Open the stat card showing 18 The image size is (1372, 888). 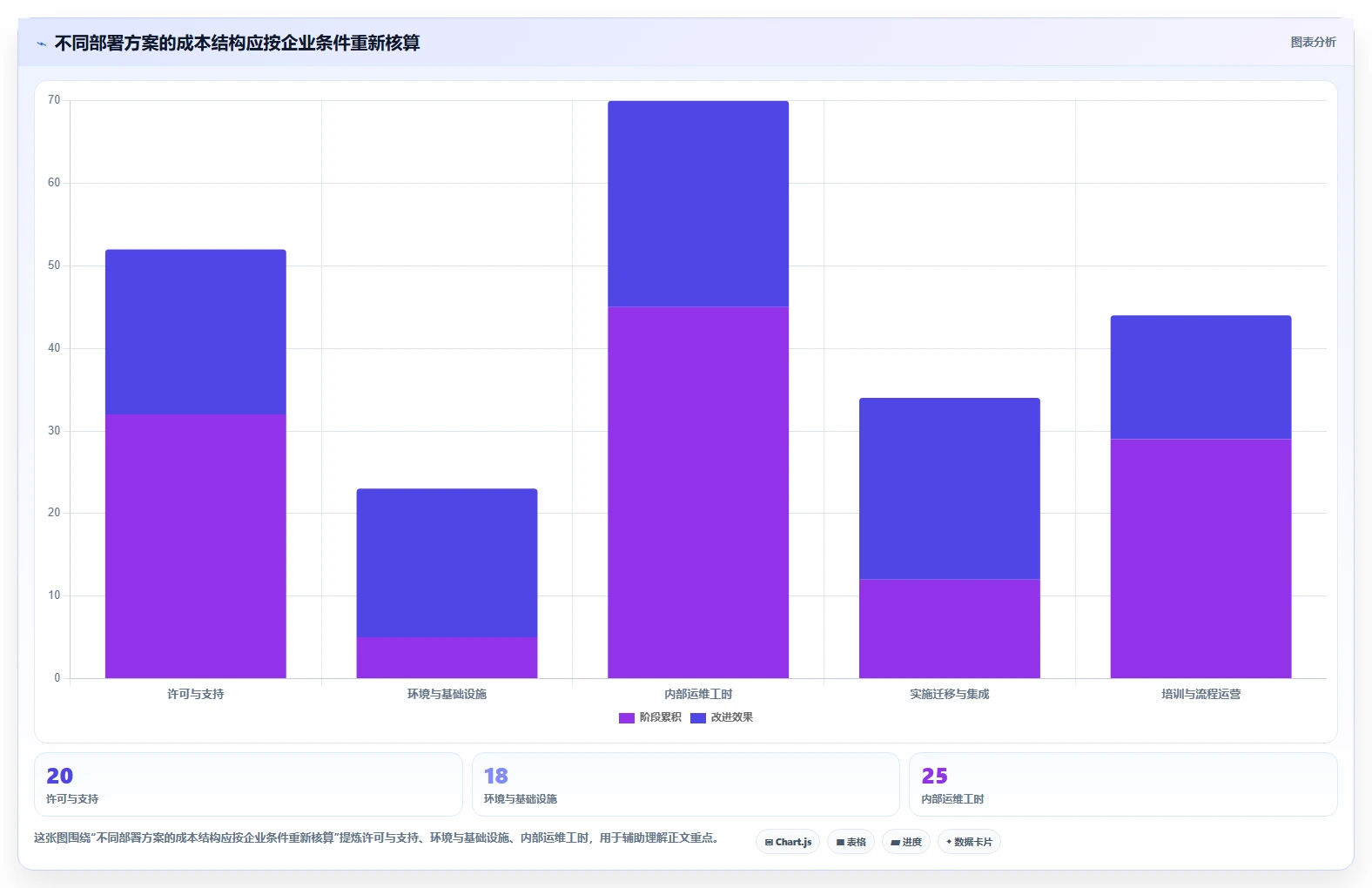(686, 784)
